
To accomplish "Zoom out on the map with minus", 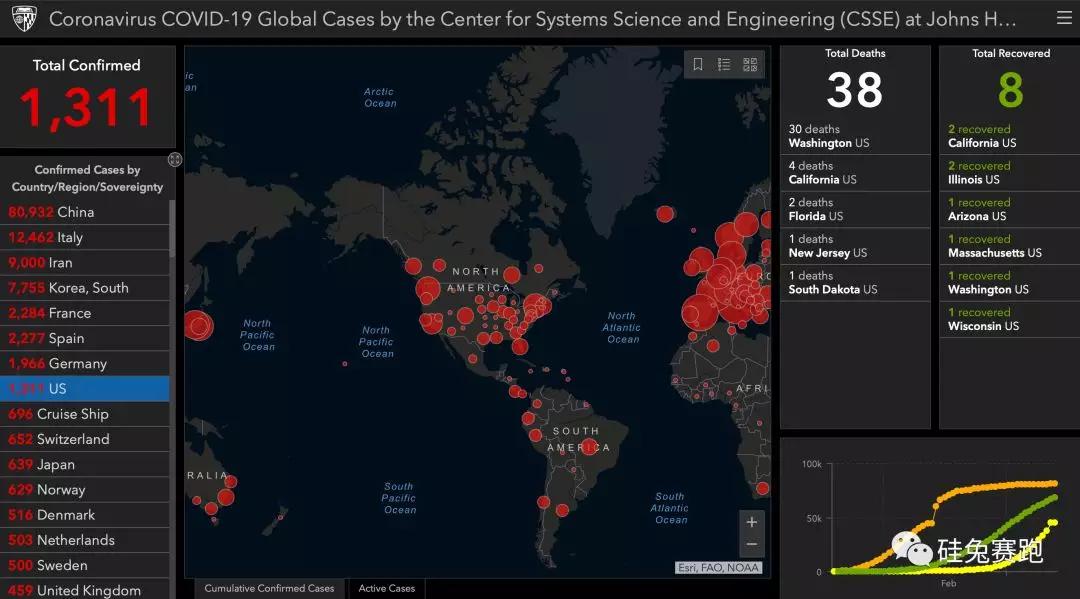I will pyautogui.click(x=752, y=545).
